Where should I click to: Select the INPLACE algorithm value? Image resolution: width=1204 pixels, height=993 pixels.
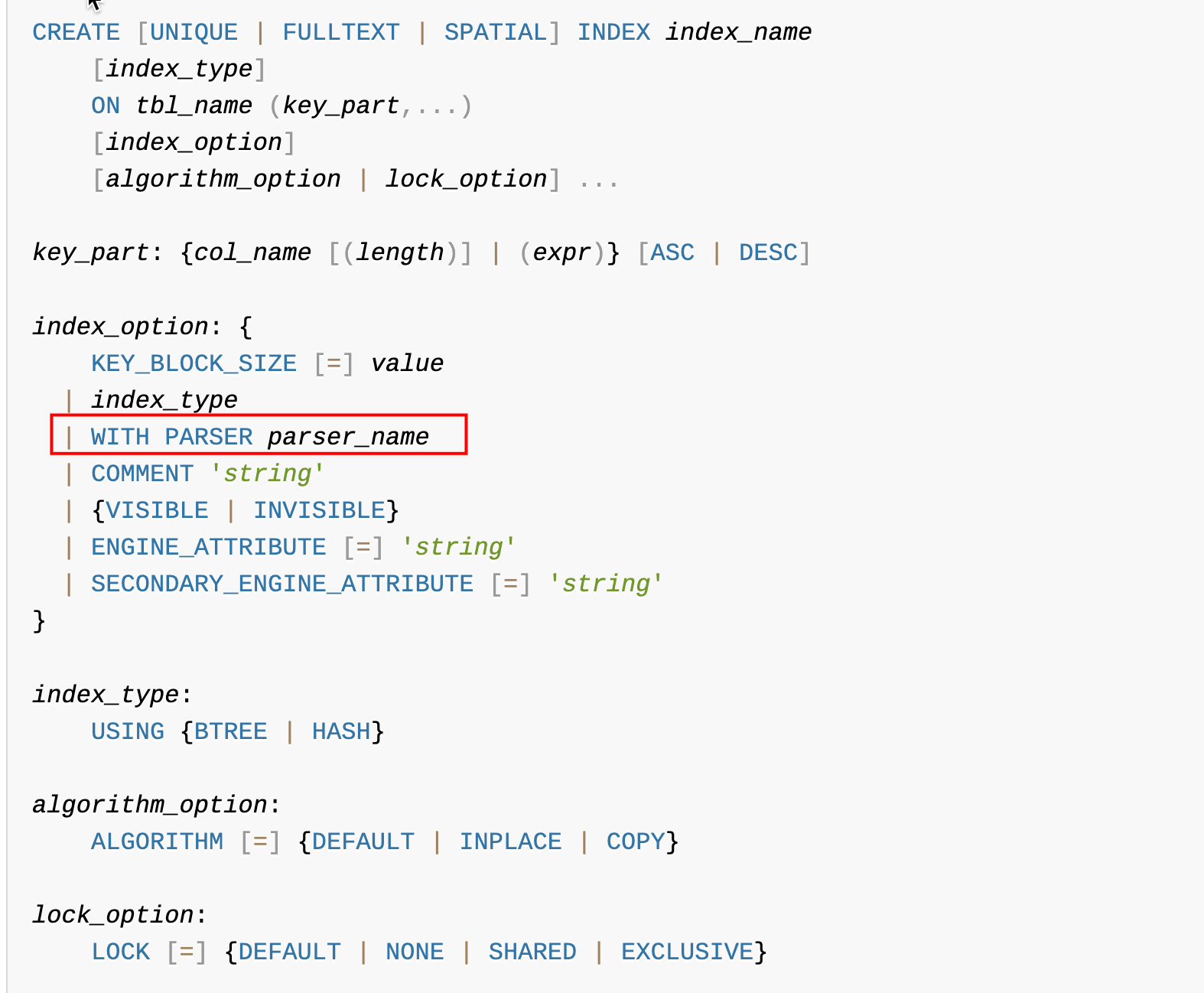coord(510,842)
